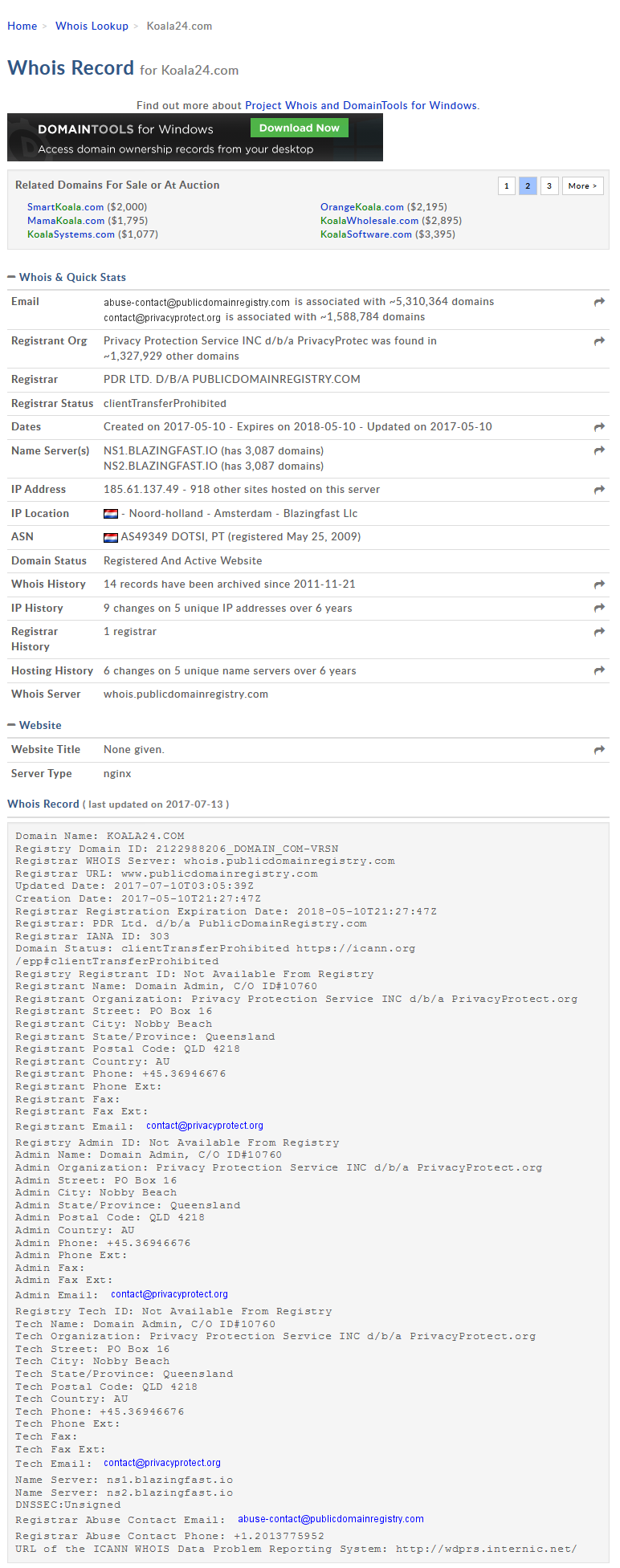
Task: Click the IP History arrow icon
Action: pos(599,609)
